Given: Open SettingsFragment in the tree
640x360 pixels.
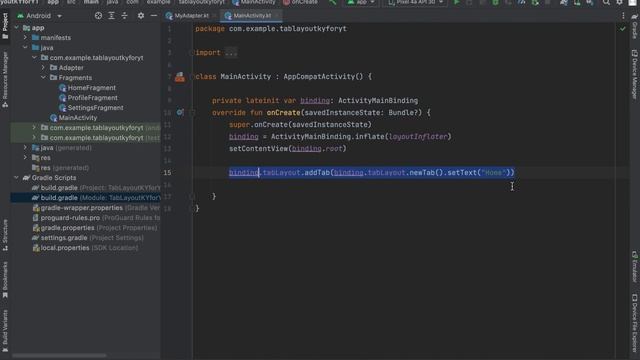Looking at the screenshot, I should coord(91,108).
